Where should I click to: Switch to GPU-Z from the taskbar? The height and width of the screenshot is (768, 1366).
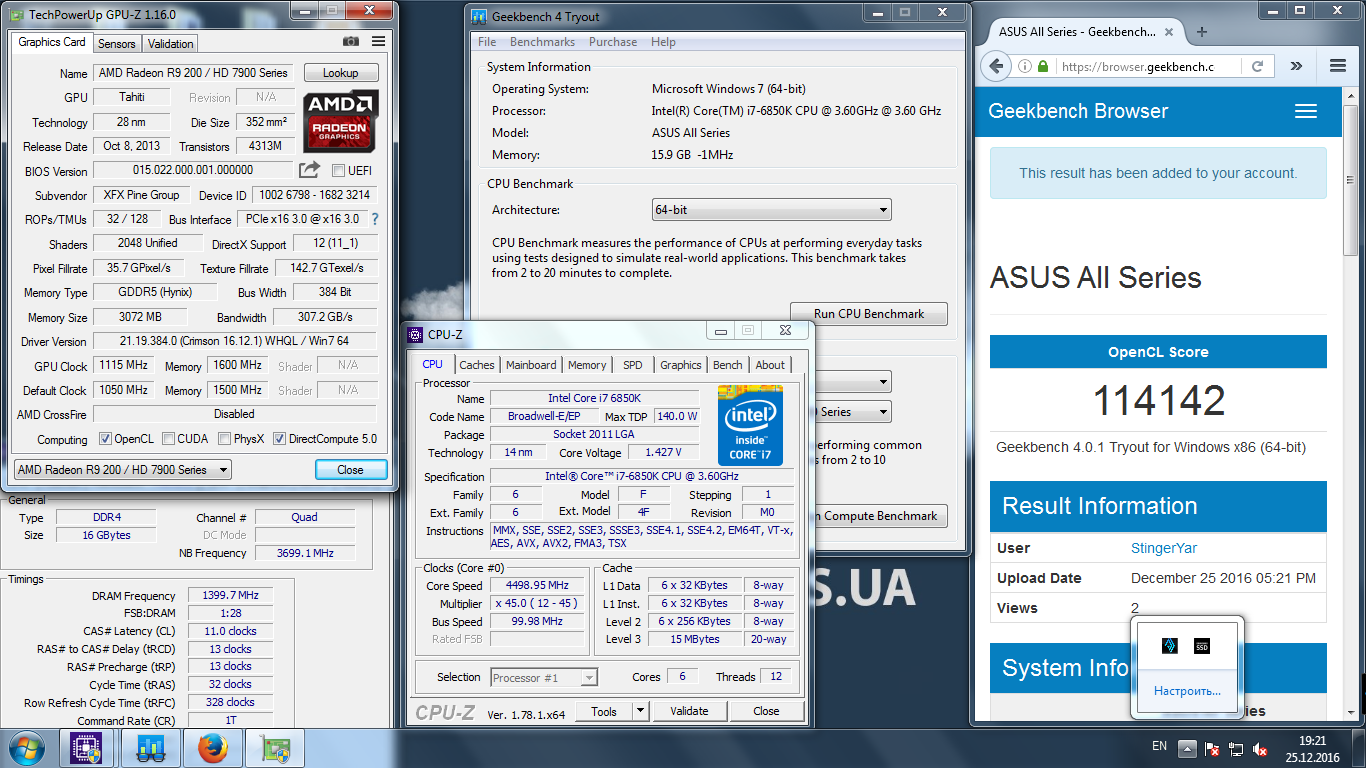point(275,748)
